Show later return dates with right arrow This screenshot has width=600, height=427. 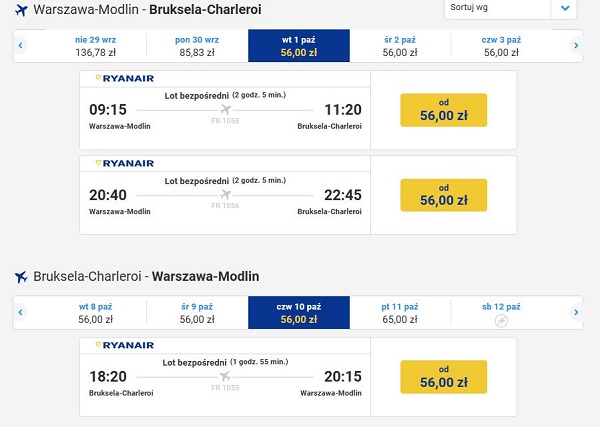(x=576, y=312)
